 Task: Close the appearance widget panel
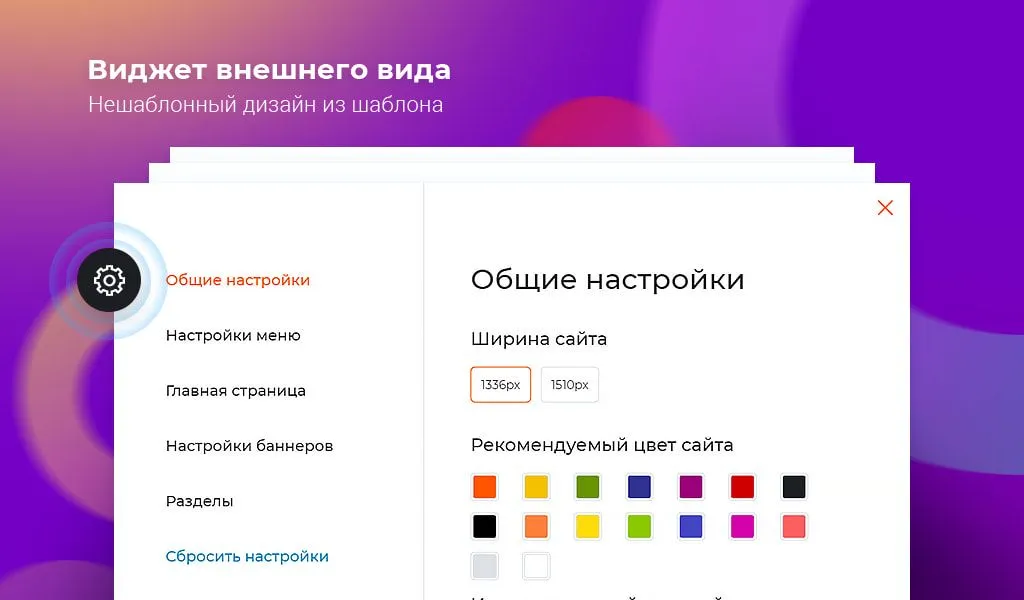[885, 207]
